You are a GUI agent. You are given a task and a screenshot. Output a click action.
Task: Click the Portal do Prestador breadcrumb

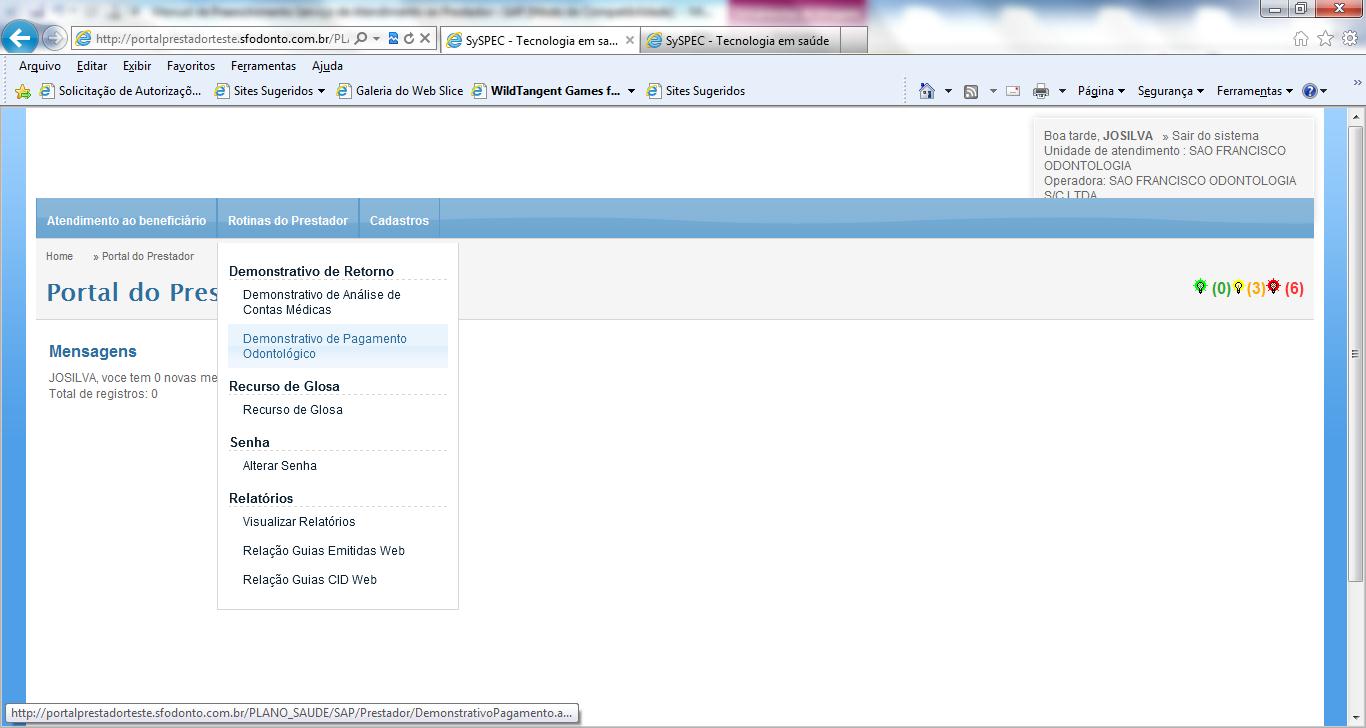148,257
